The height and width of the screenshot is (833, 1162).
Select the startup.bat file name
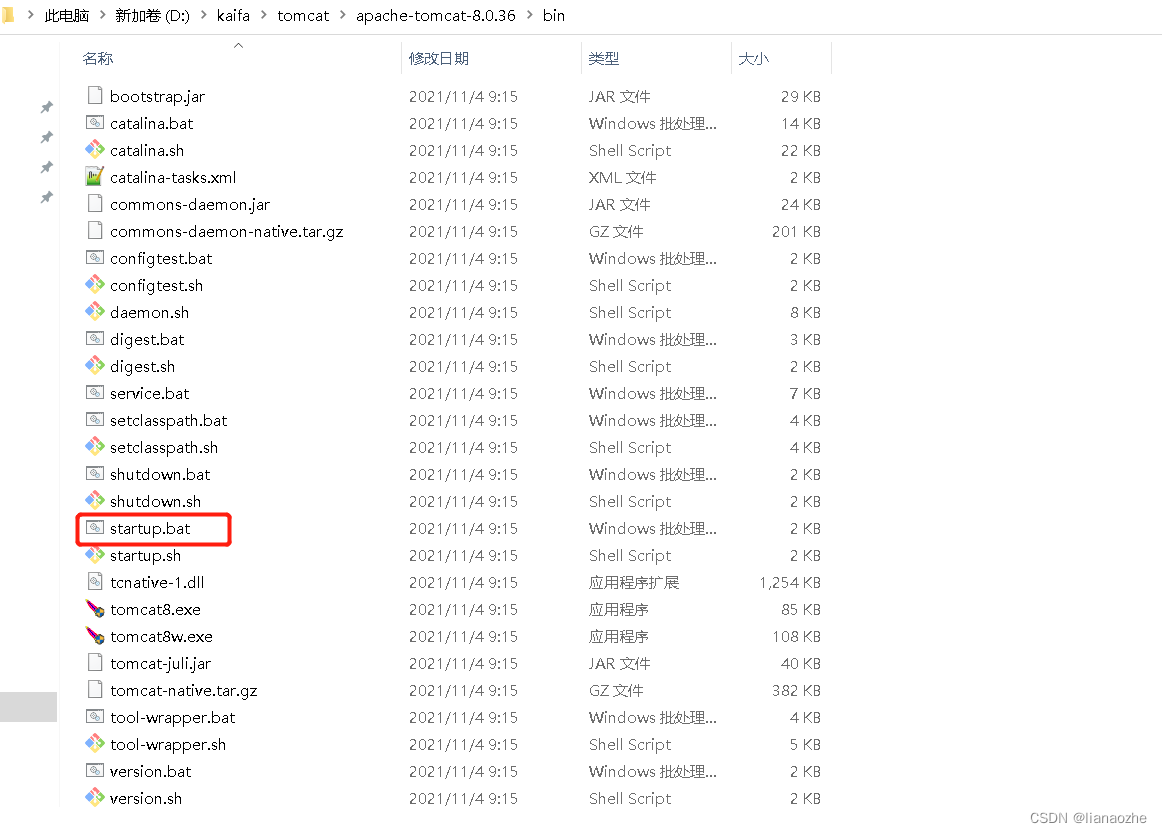click(150, 528)
